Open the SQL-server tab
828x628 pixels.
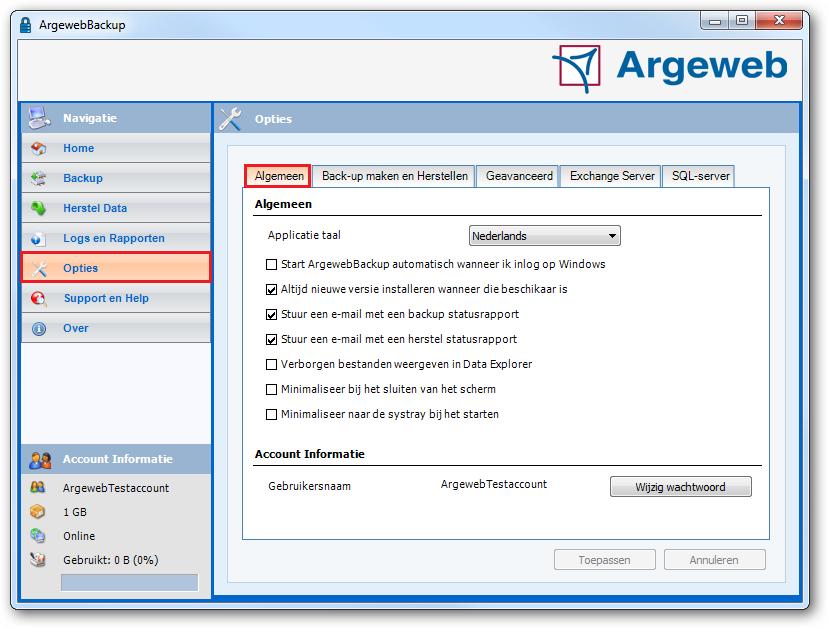[x=700, y=176]
